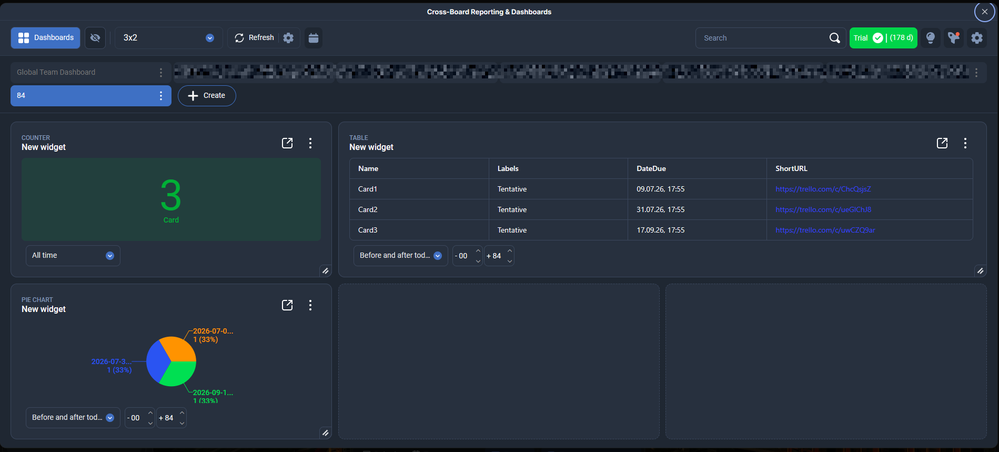This screenshot has height=452, width=999.
Task: Click the Name column header
Action: (x=419, y=168)
